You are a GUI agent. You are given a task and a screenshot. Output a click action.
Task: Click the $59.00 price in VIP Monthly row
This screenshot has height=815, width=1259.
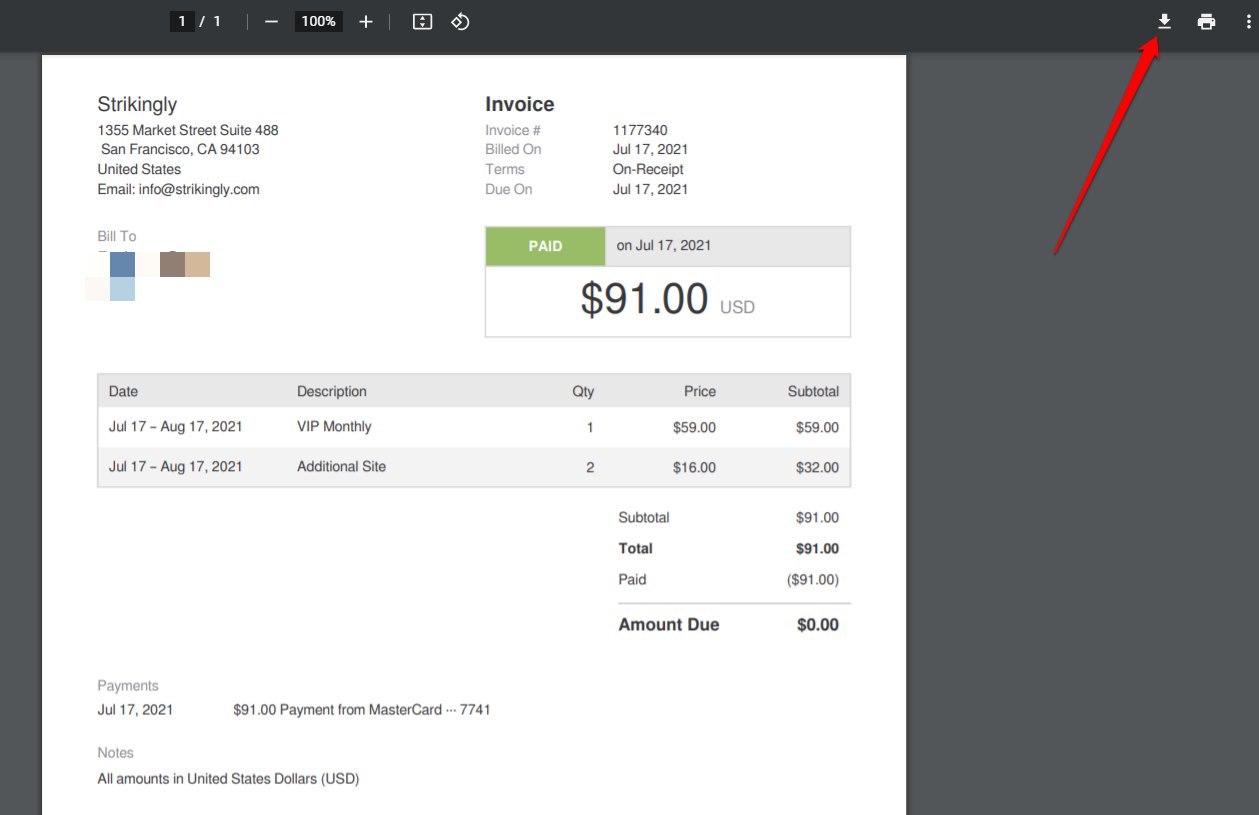pyautogui.click(x=694, y=427)
